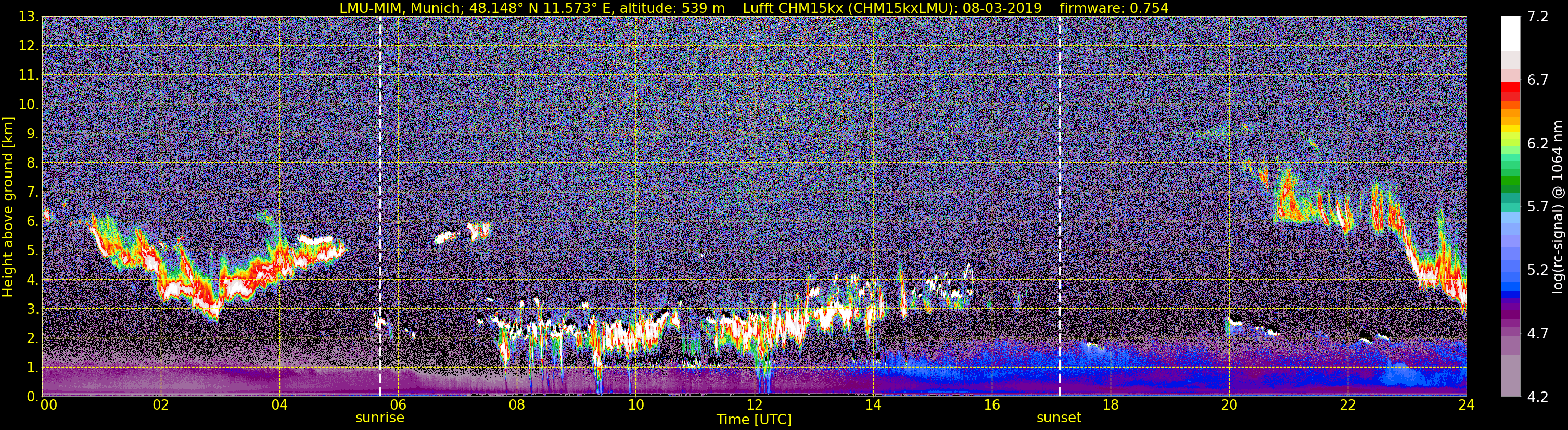
Task: Click the 9. label on height axis
Action: coord(32,134)
